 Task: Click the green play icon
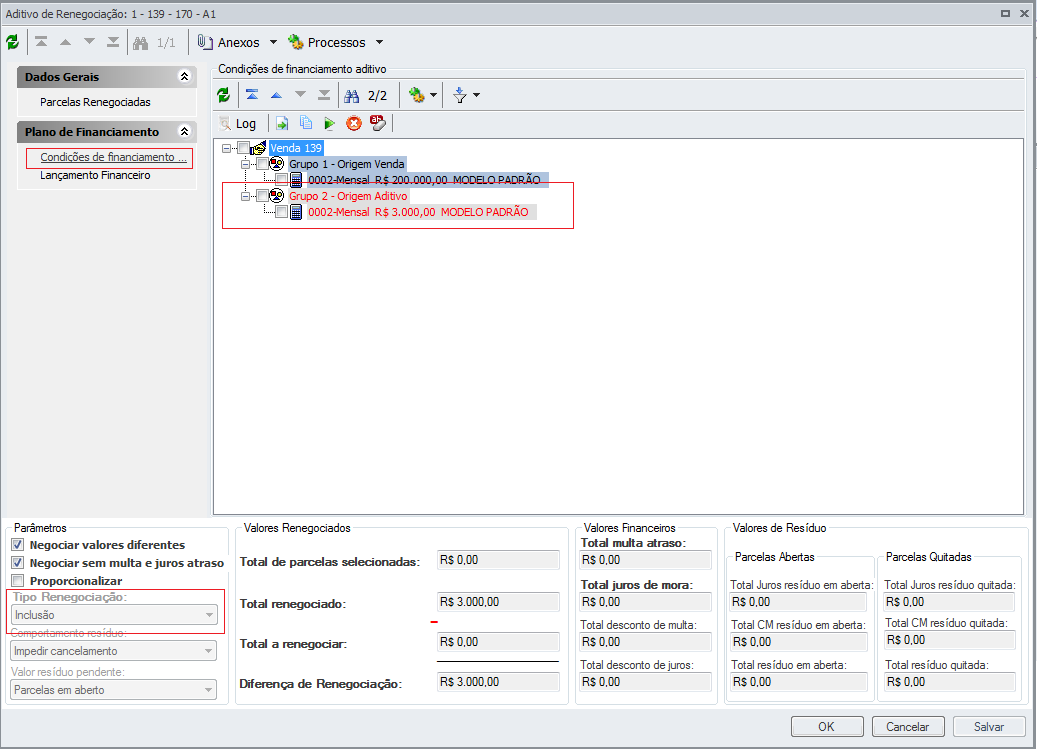[329, 124]
